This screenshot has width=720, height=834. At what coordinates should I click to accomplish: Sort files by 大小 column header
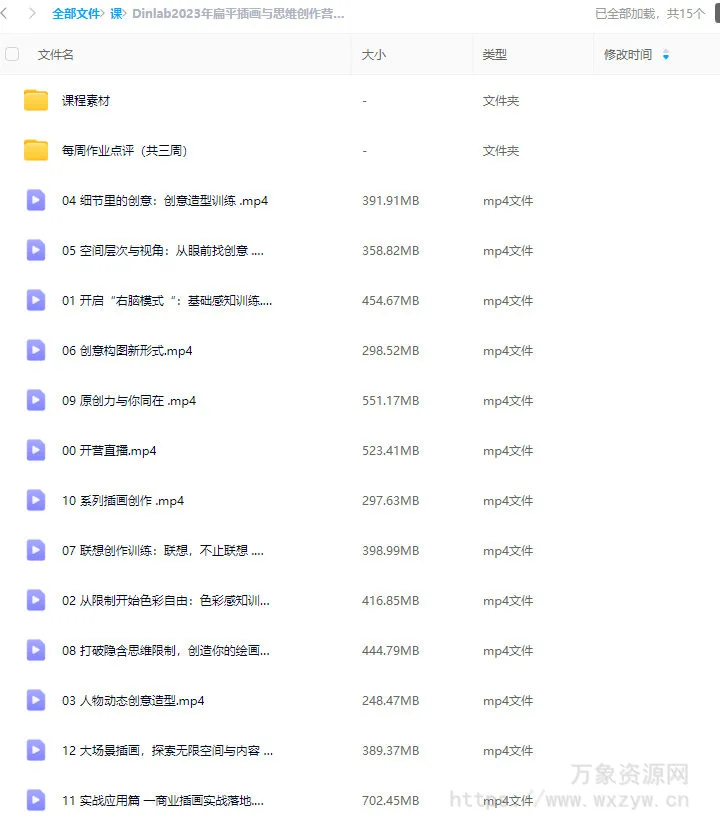click(373, 55)
